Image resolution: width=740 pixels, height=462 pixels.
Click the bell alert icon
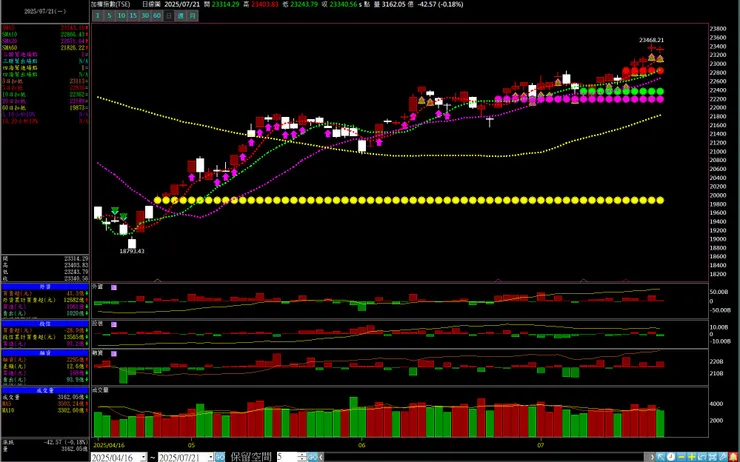pyautogui.click(x=733, y=457)
